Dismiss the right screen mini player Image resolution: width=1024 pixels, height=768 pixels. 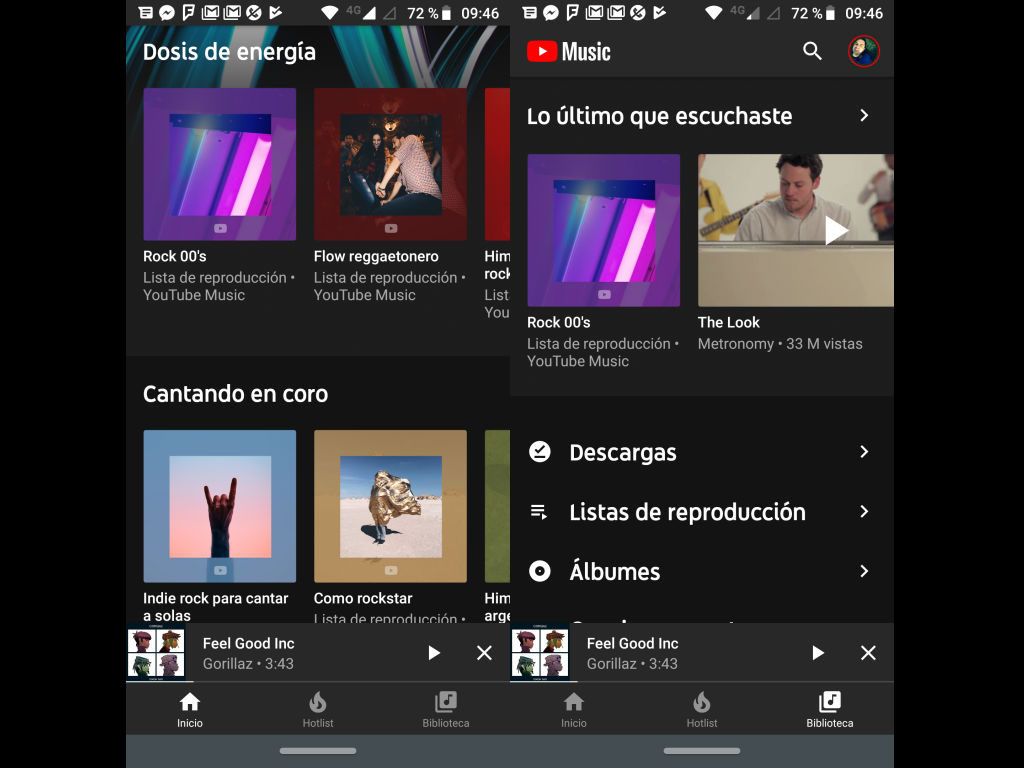pyautogui.click(x=868, y=653)
